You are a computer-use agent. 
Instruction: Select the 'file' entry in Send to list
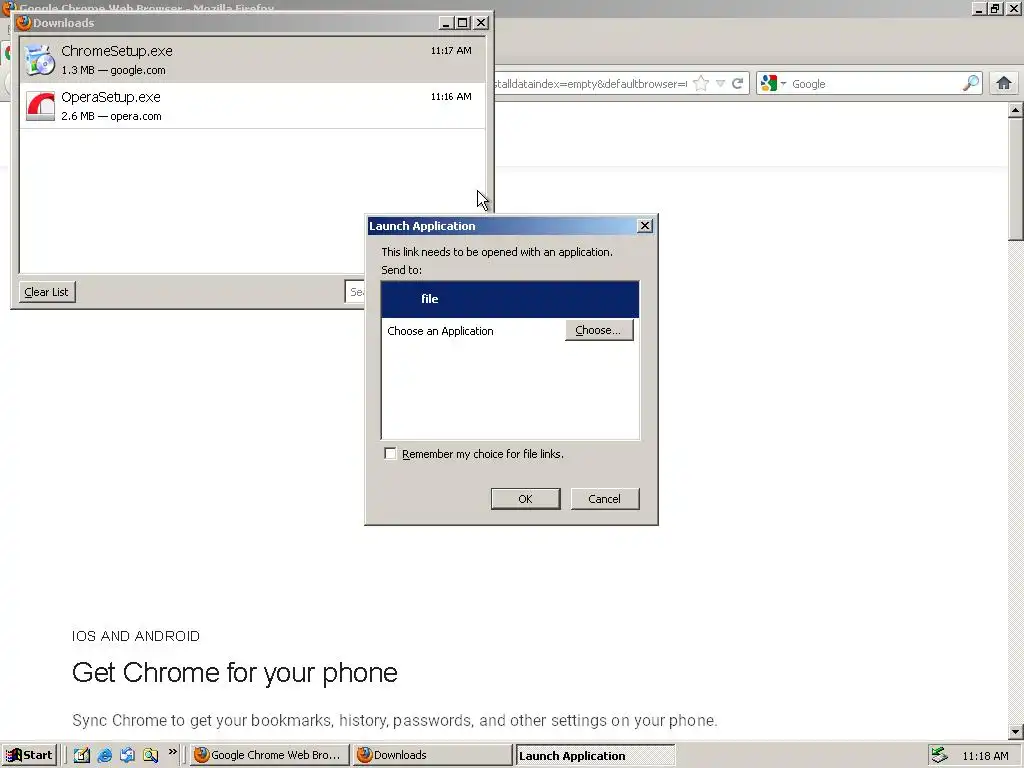pos(510,299)
